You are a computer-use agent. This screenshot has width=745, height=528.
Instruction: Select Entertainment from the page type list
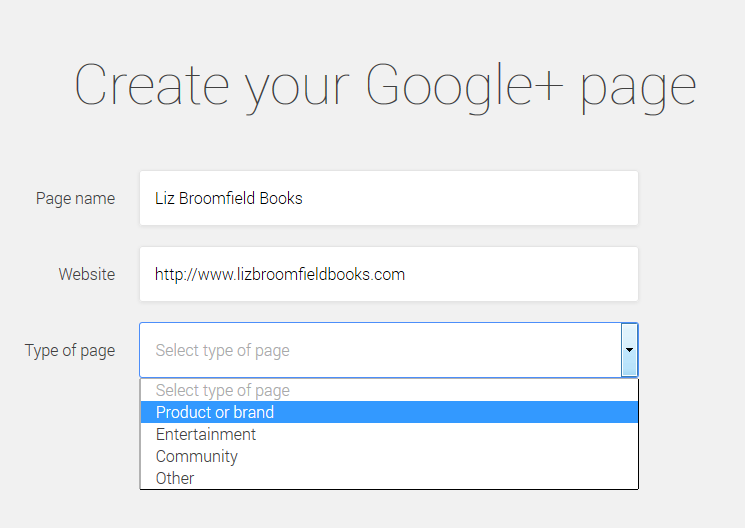pyautogui.click(x=206, y=434)
